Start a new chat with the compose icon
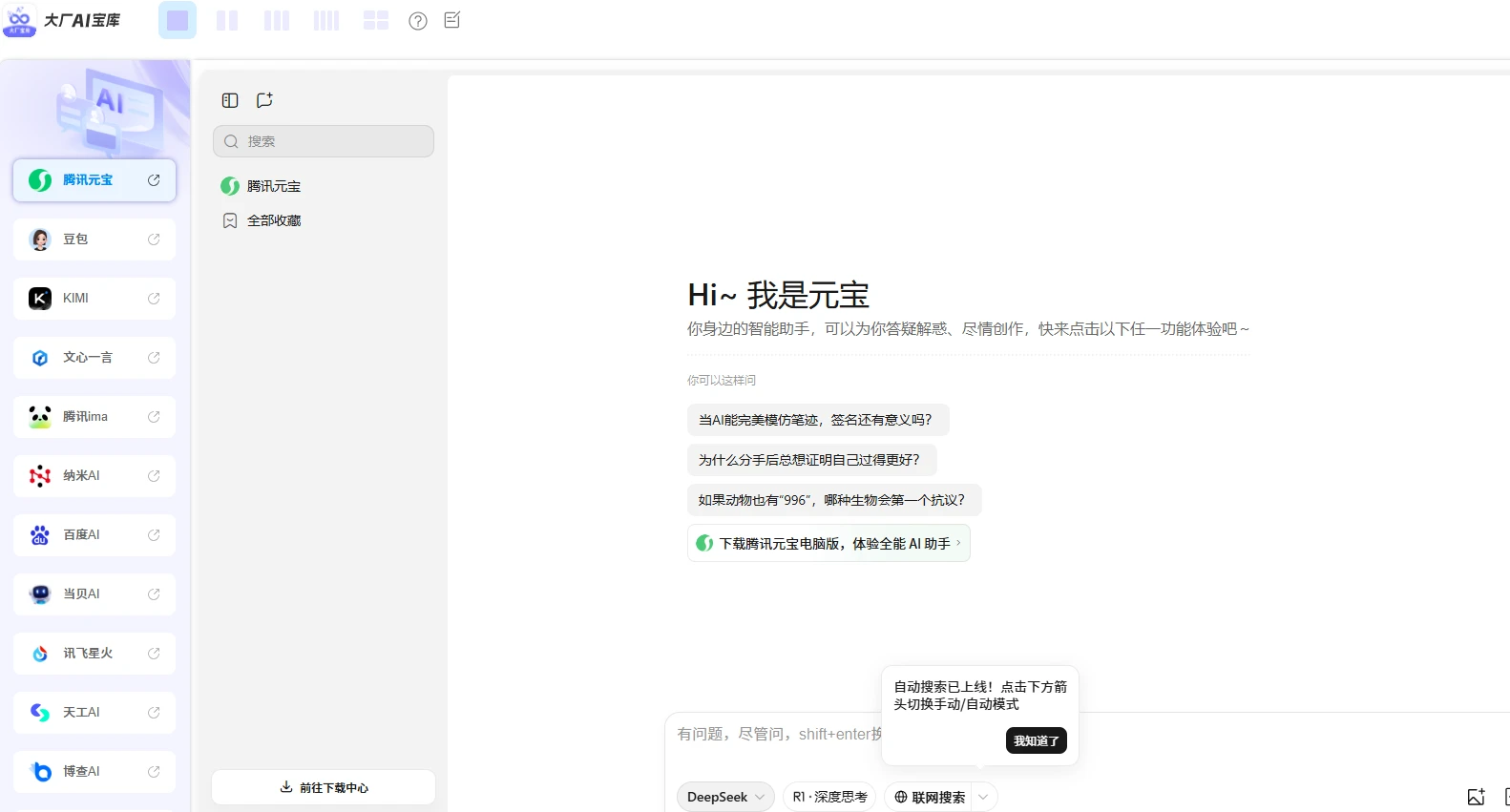1510x812 pixels. click(x=264, y=100)
